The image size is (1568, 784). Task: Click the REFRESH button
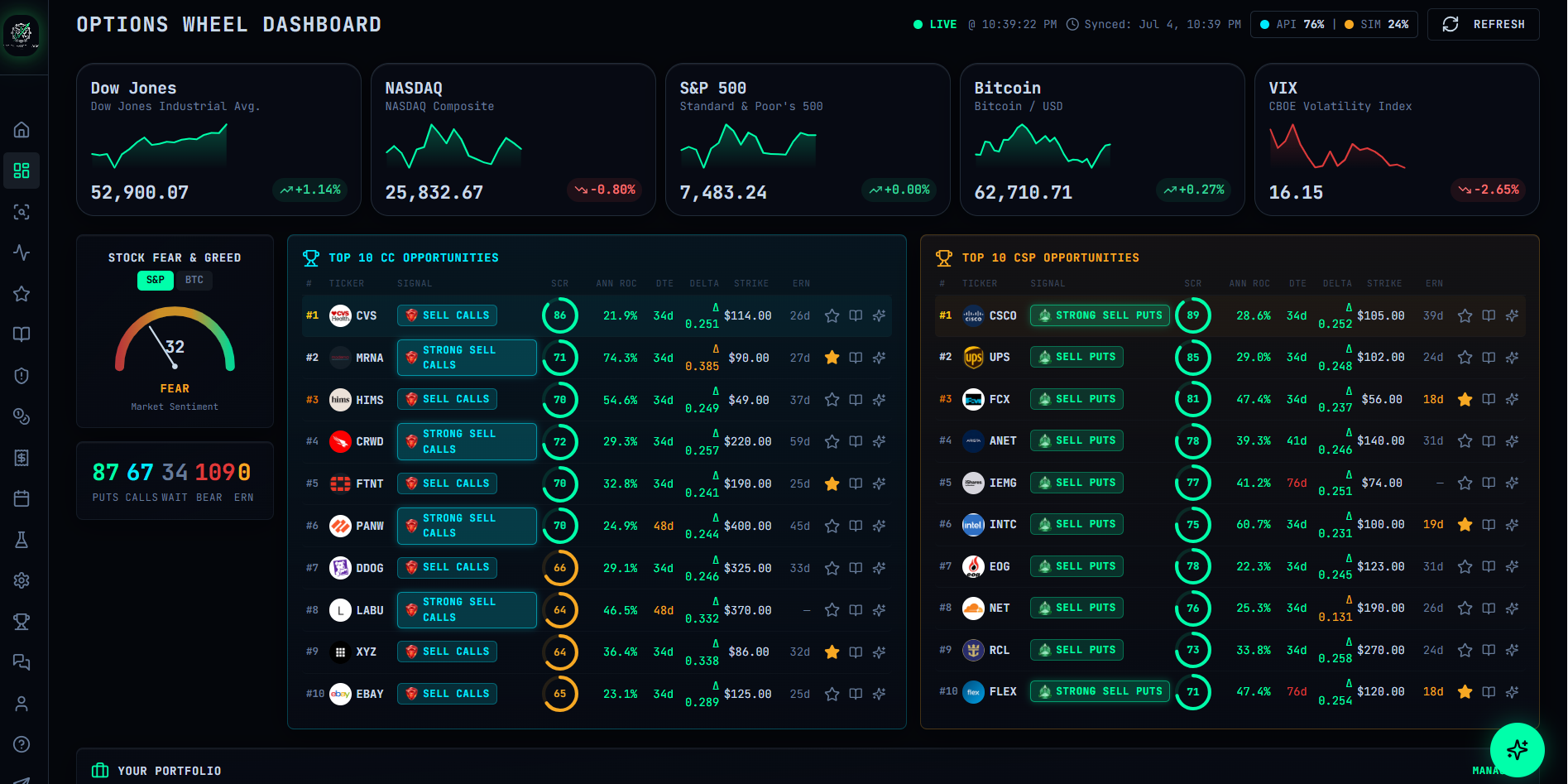[1483, 24]
